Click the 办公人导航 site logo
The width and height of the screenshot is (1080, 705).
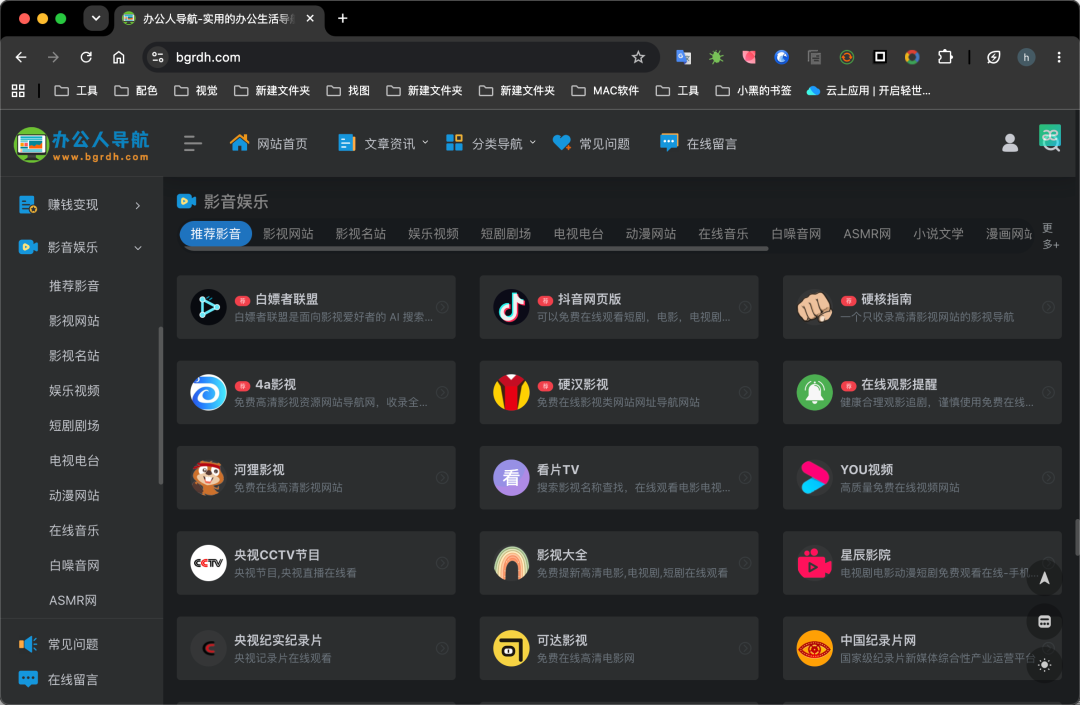tap(82, 145)
